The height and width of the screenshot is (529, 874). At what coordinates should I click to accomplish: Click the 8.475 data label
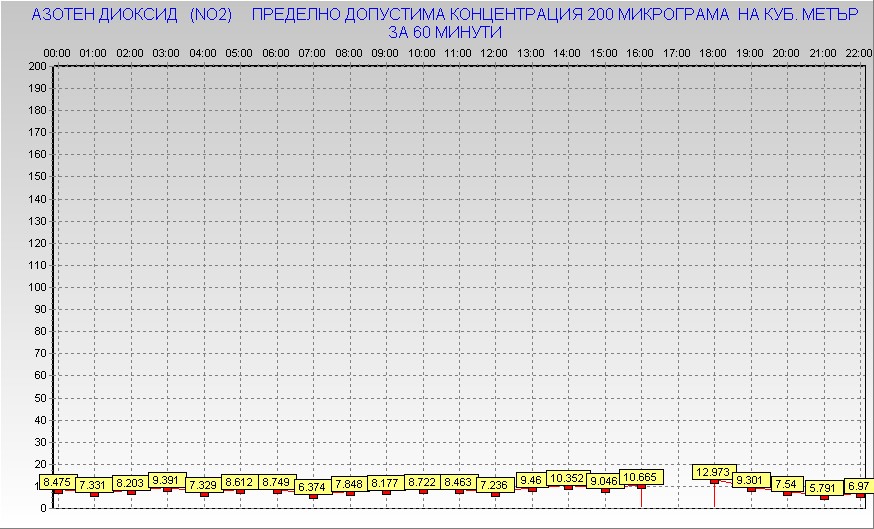(x=58, y=482)
